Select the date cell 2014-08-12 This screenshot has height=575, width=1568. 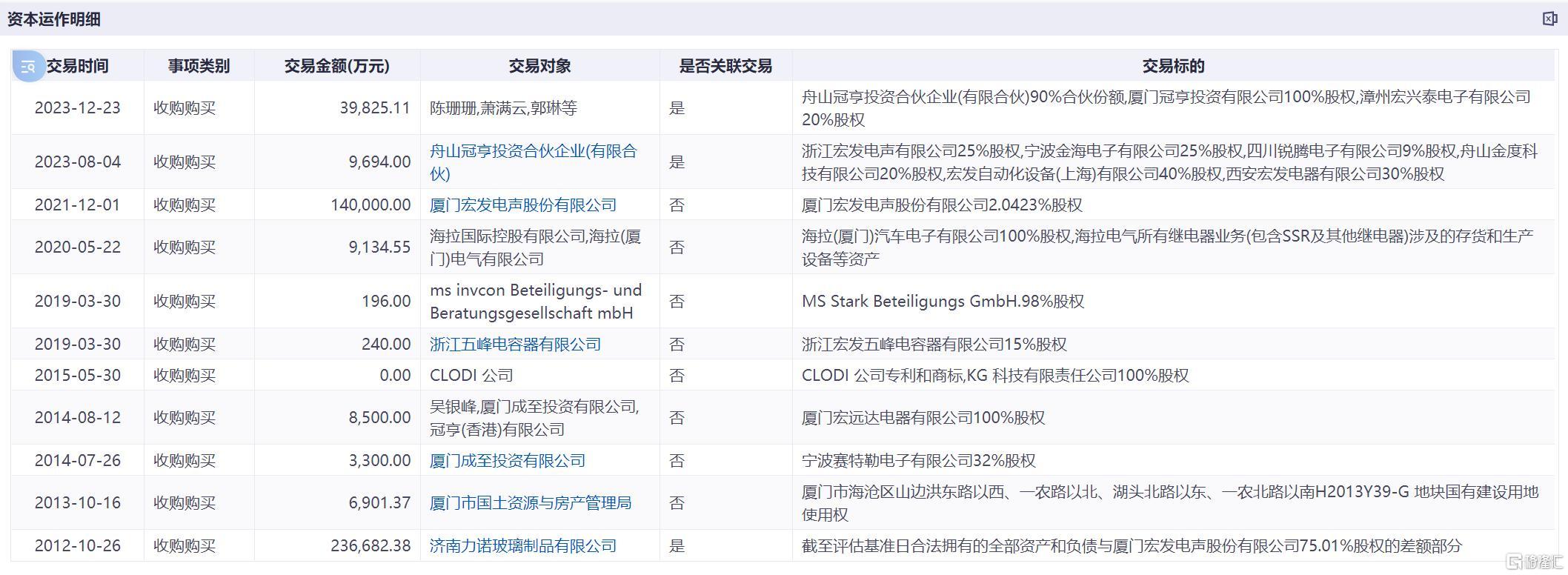[77, 418]
